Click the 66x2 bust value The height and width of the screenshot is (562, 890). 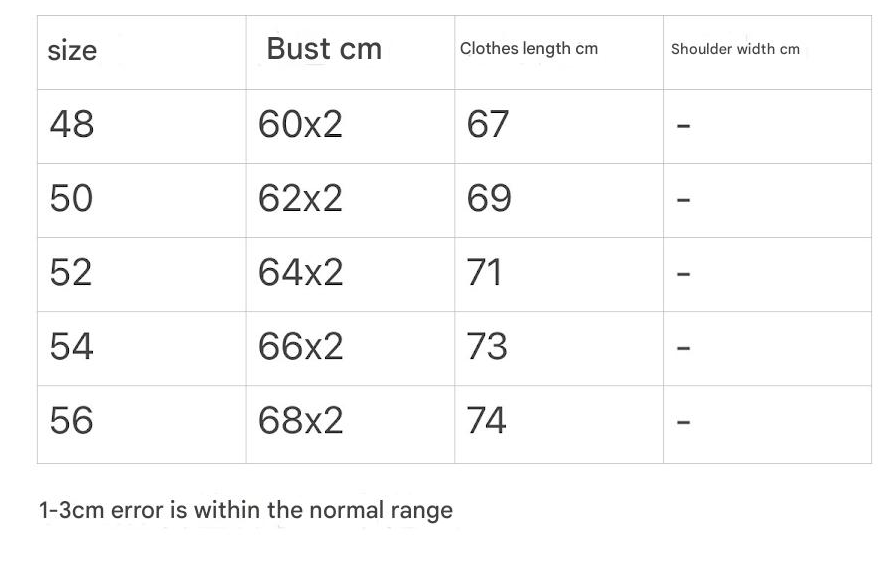300,346
